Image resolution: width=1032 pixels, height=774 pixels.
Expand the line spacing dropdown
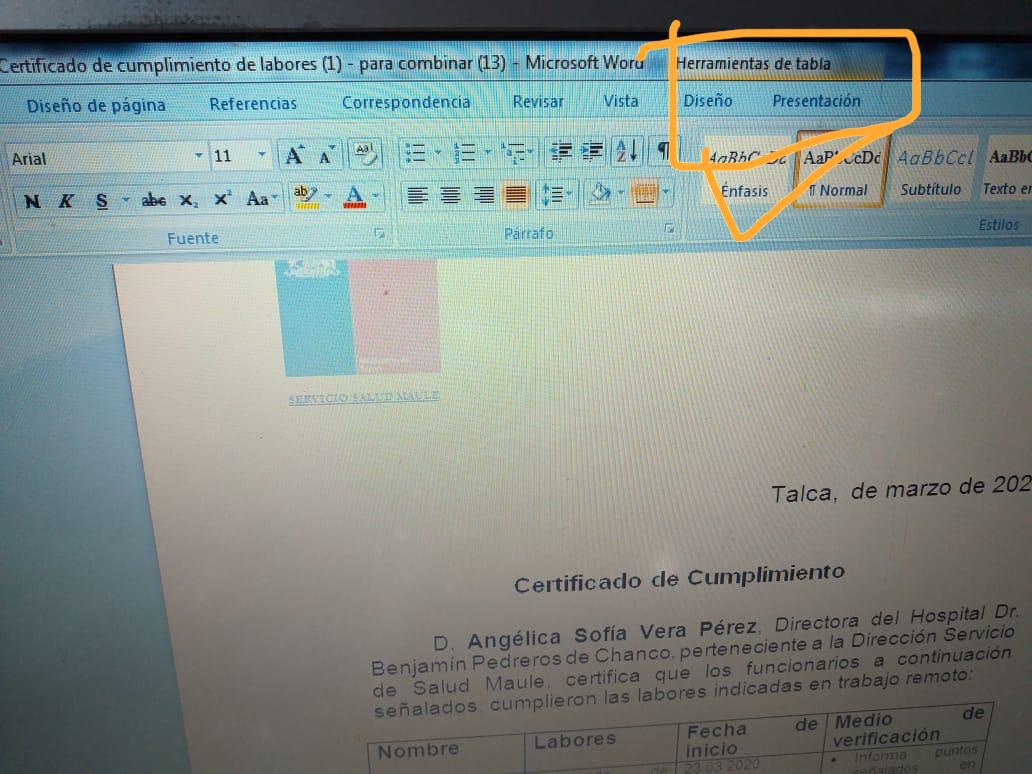tap(571, 194)
